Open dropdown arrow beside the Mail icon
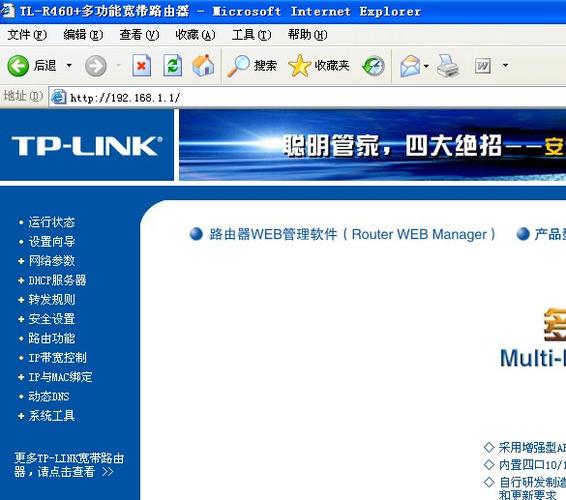 tap(426, 66)
